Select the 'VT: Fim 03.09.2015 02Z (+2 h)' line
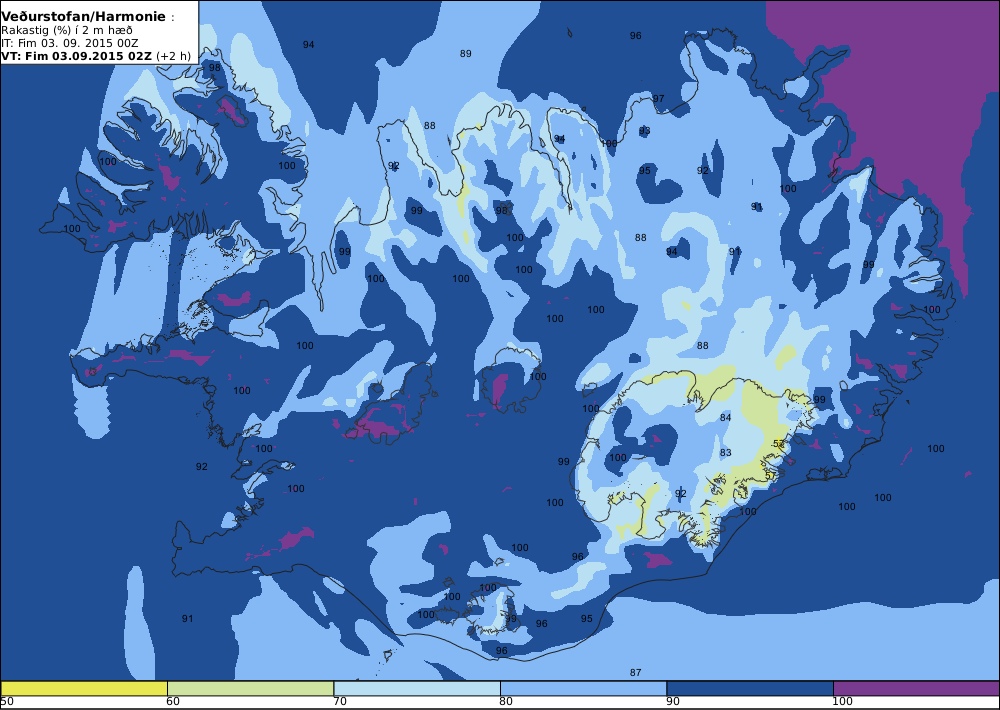Screen dimensions: 1000x710 [96, 55]
